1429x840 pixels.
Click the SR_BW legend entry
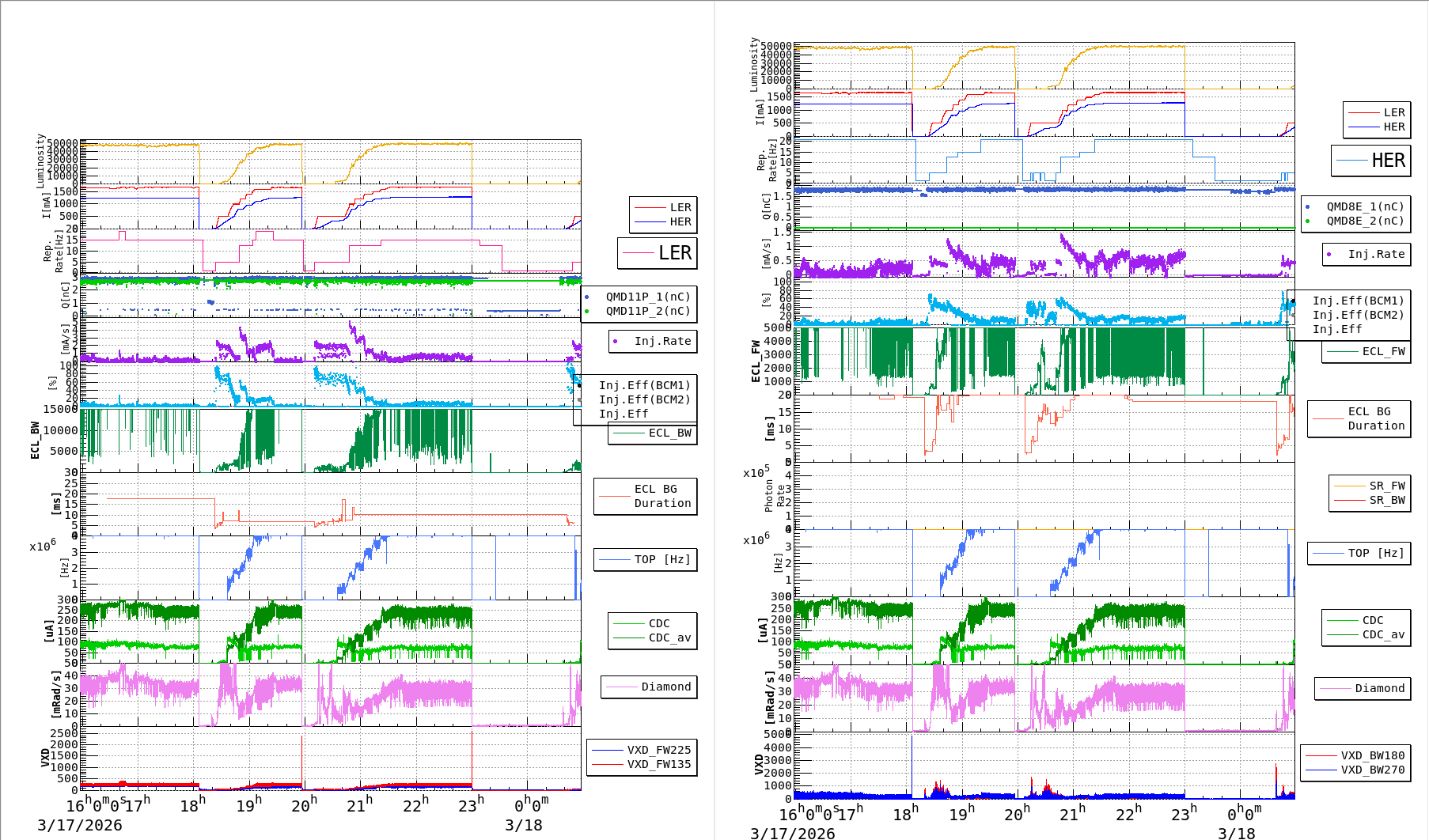1386,500
